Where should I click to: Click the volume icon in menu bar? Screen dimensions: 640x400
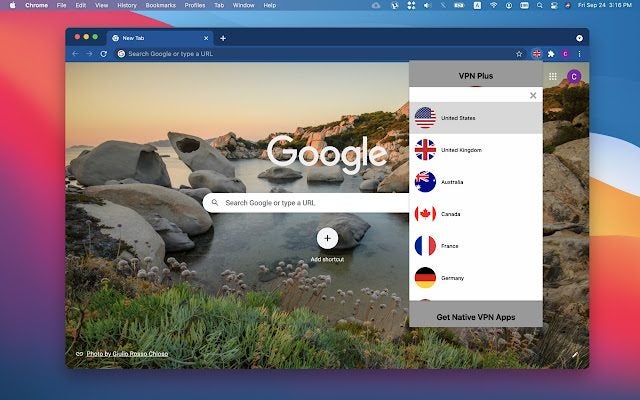click(x=427, y=5)
